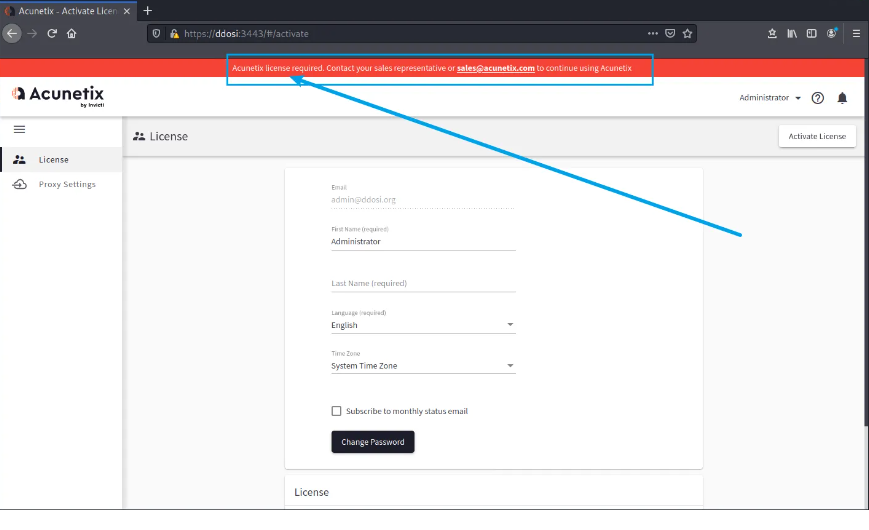Viewport: 869px width, 530px height.
Task: Select License in the sidebar
Action: pyautogui.click(x=61, y=160)
